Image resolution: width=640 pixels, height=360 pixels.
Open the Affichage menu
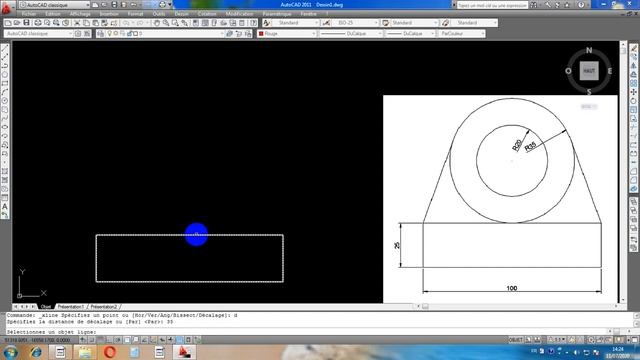pyautogui.click(x=80, y=14)
